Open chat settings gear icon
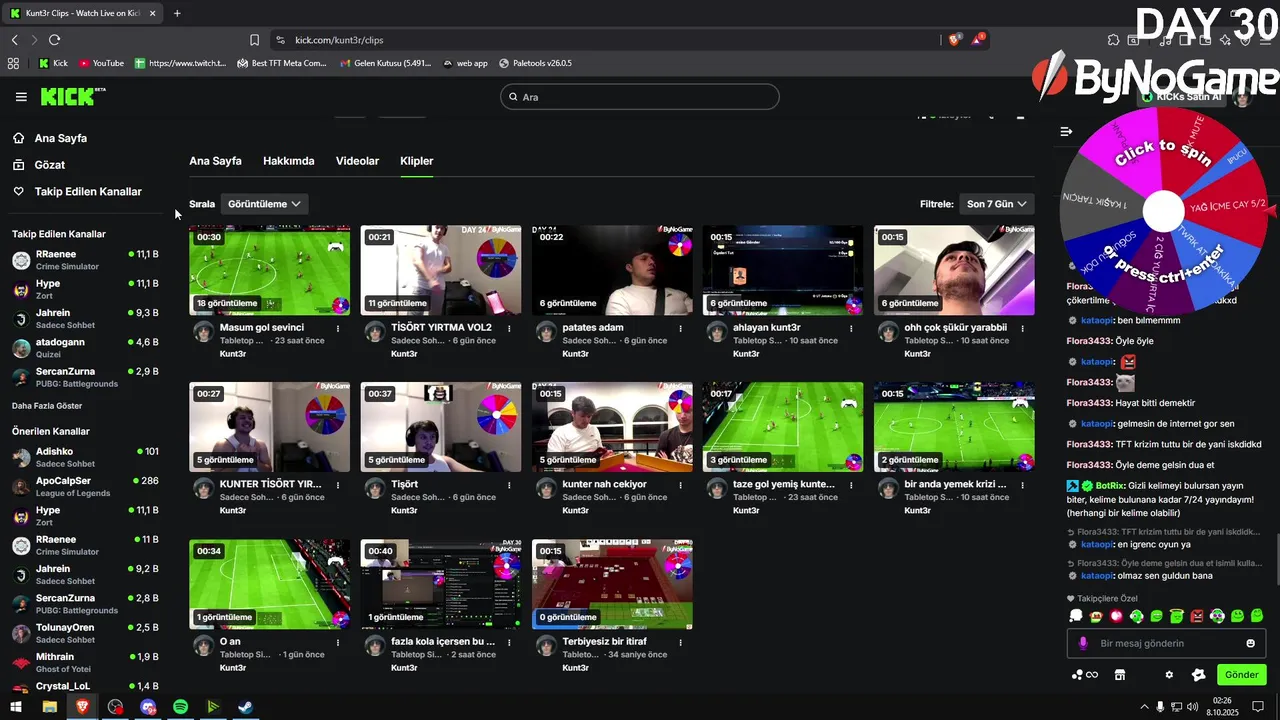 [1169, 675]
